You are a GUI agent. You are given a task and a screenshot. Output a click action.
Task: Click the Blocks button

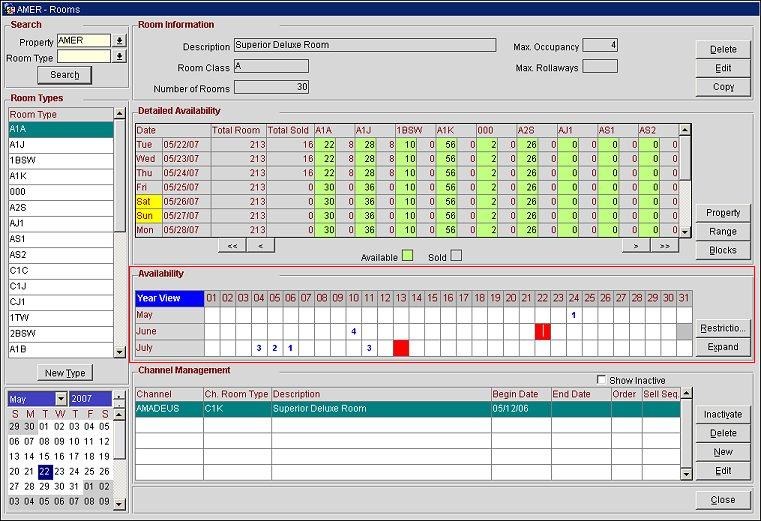(722, 250)
